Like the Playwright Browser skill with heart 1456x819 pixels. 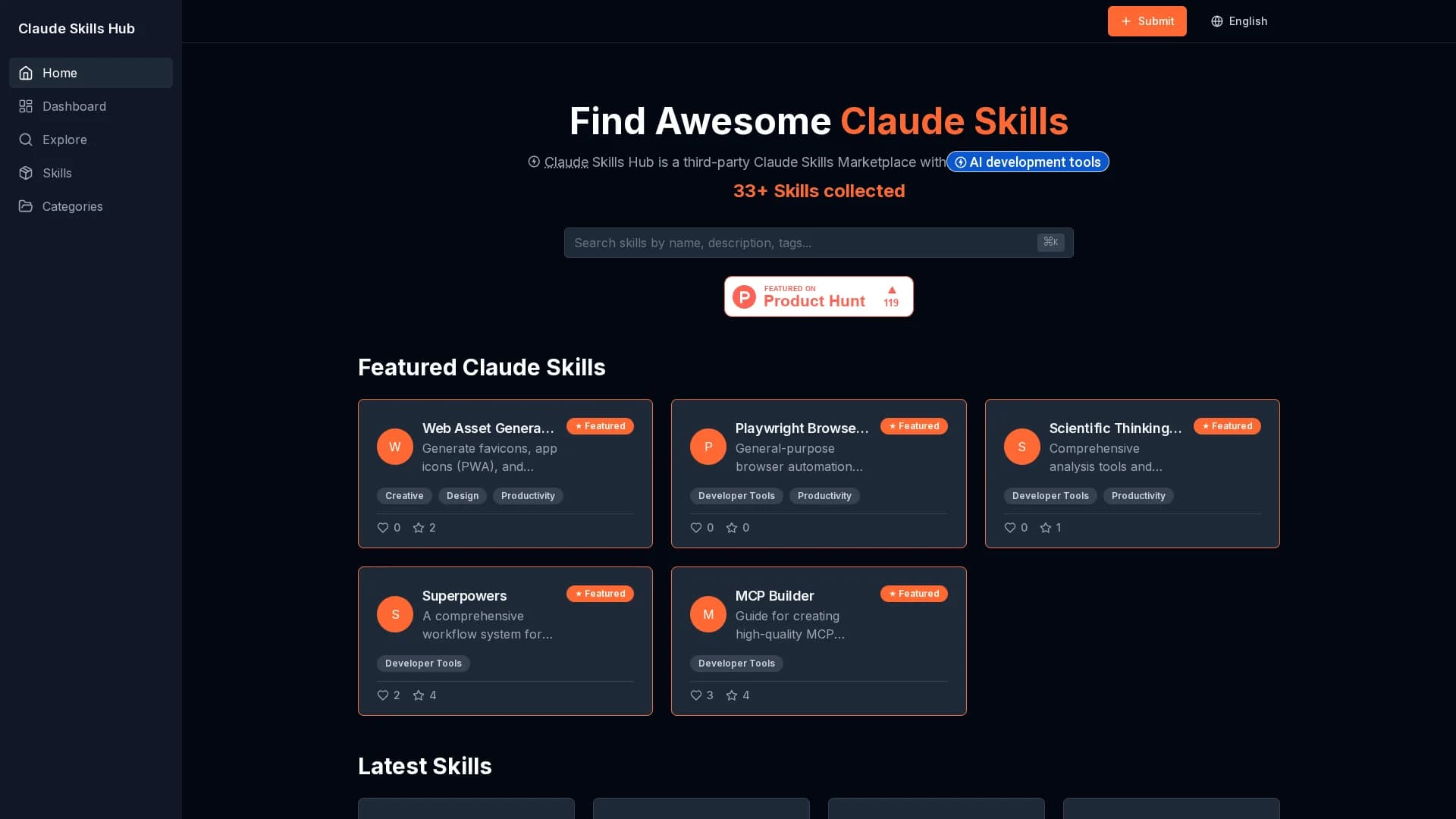point(696,528)
